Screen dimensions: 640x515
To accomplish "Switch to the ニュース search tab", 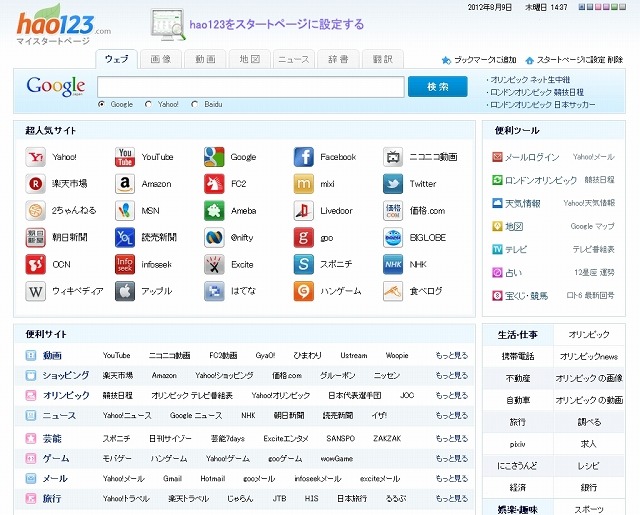I will (x=294, y=59).
